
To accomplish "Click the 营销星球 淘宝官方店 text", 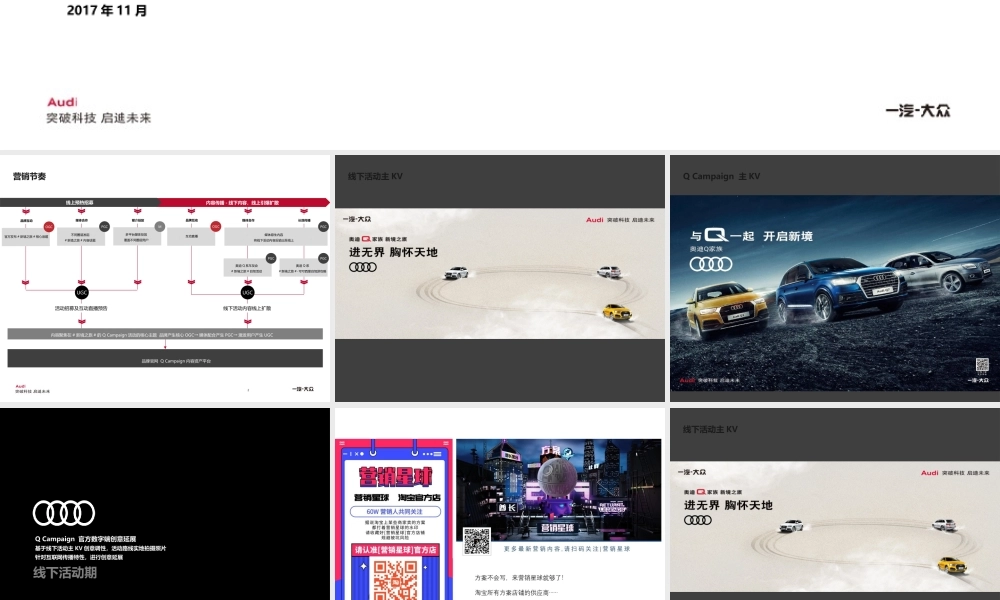I will tap(397, 497).
